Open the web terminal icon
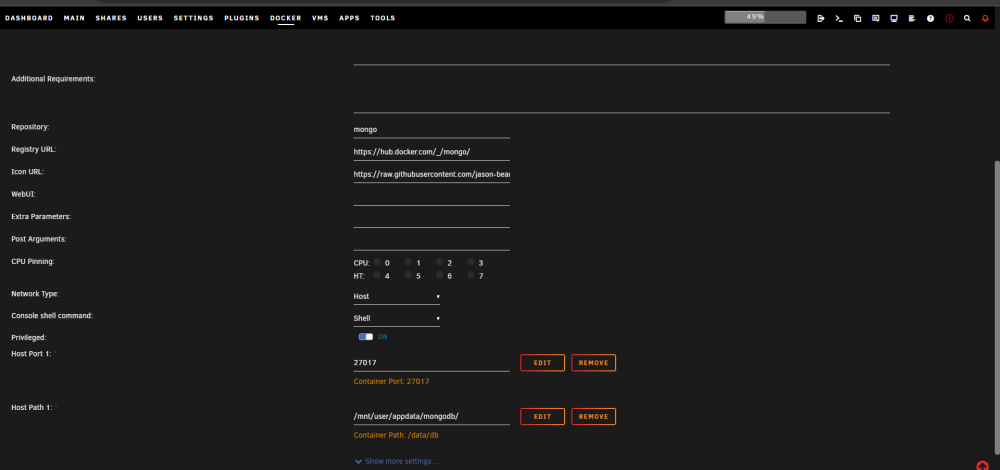The image size is (1000, 470). [839, 18]
